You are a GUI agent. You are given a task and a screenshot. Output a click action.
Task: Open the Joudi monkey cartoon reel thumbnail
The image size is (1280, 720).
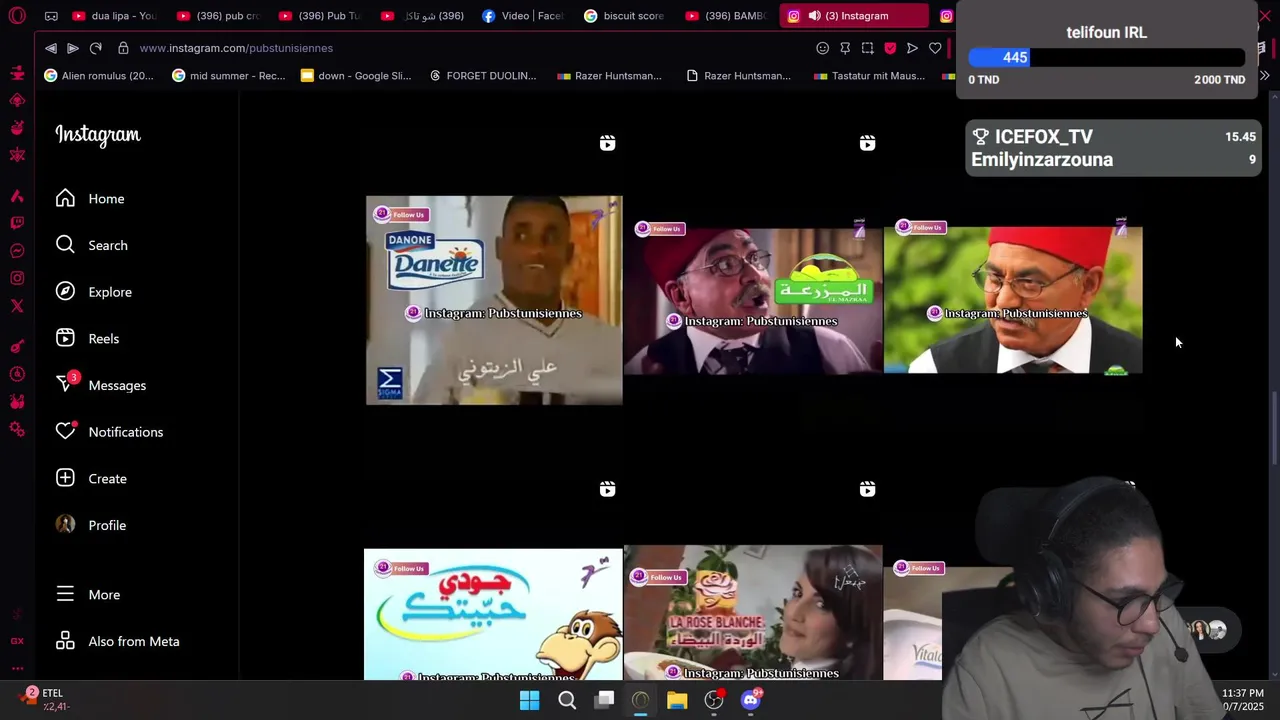coord(493,614)
